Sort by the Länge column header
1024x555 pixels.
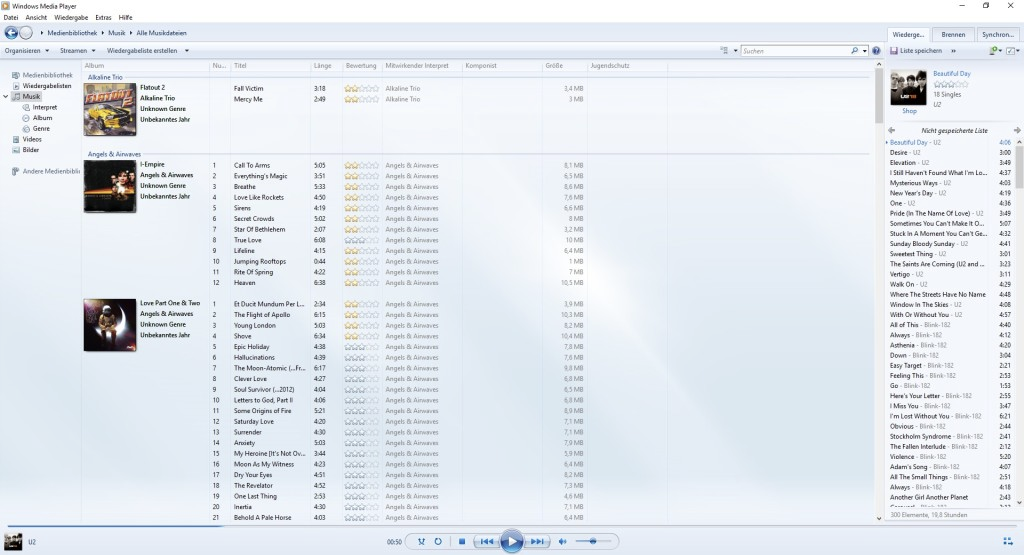(x=322, y=65)
